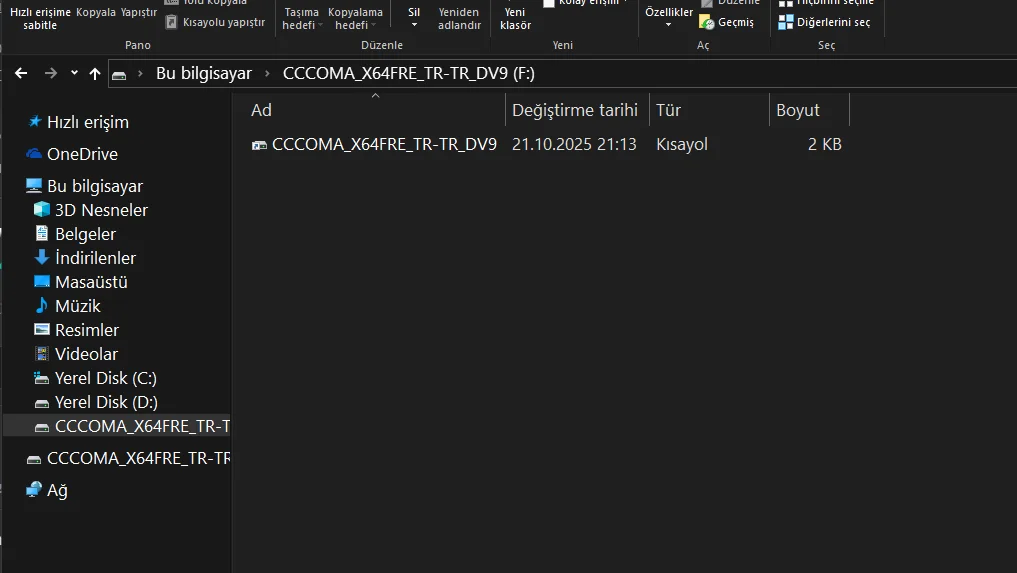This screenshot has height=573, width=1017.
Task: Click Yeniden adlandır in the ribbon
Action: pyautogui.click(x=459, y=18)
